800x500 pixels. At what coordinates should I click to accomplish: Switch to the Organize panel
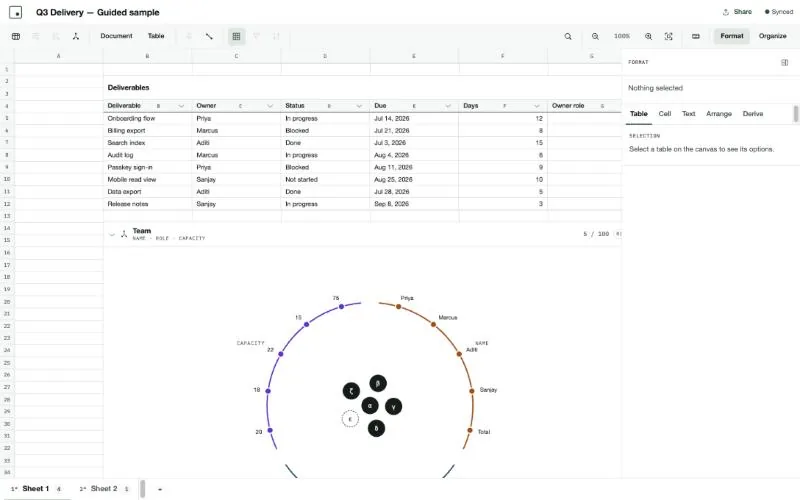click(x=772, y=36)
